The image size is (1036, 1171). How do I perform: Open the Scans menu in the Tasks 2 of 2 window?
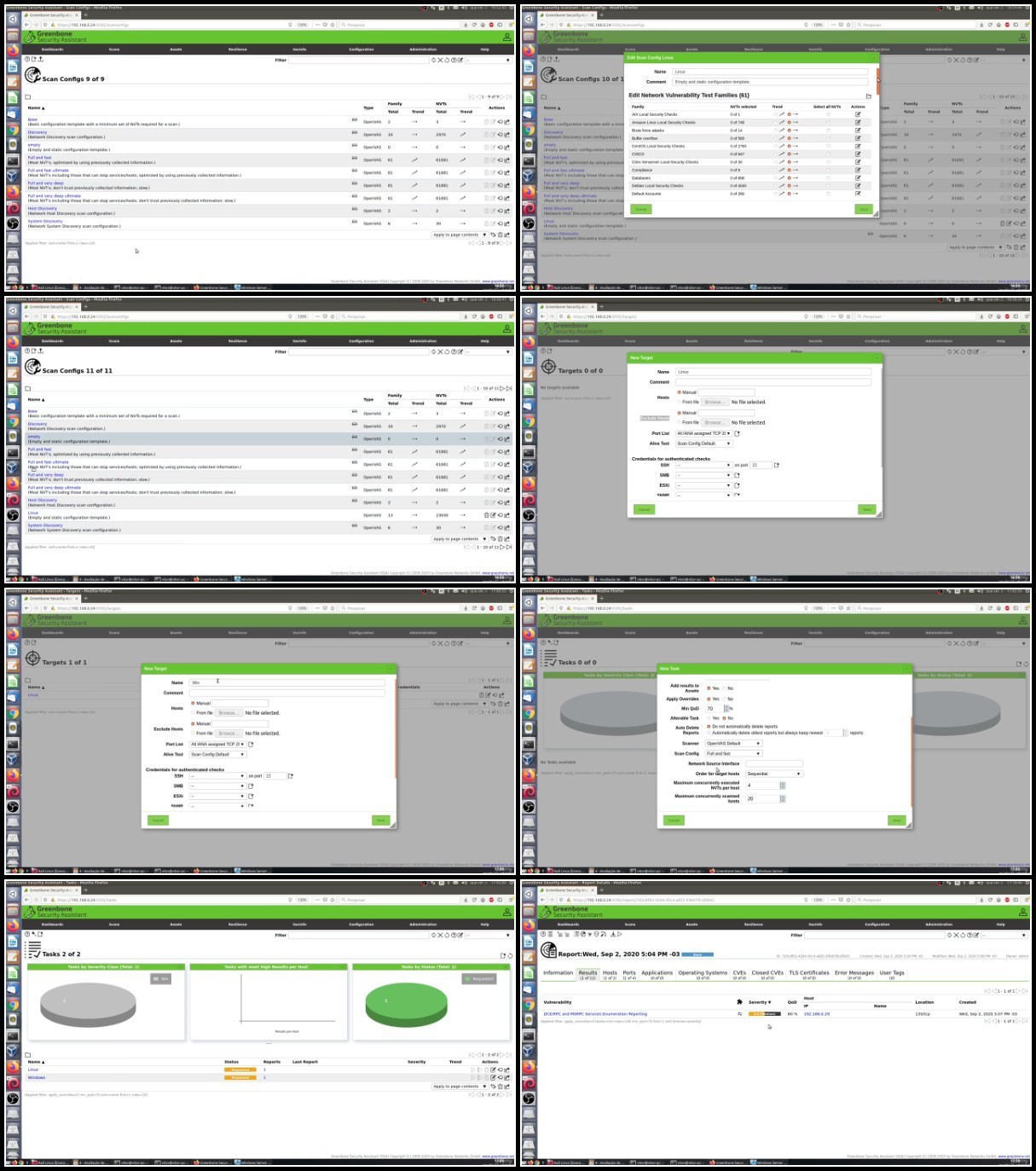click(x=114, y=924)
